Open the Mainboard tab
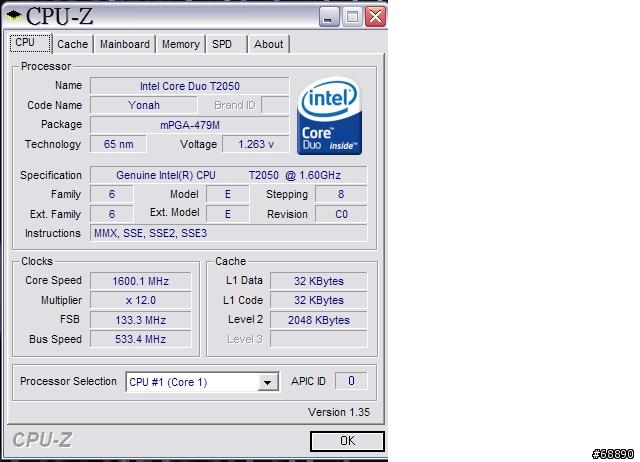 (x=125, y=44)
